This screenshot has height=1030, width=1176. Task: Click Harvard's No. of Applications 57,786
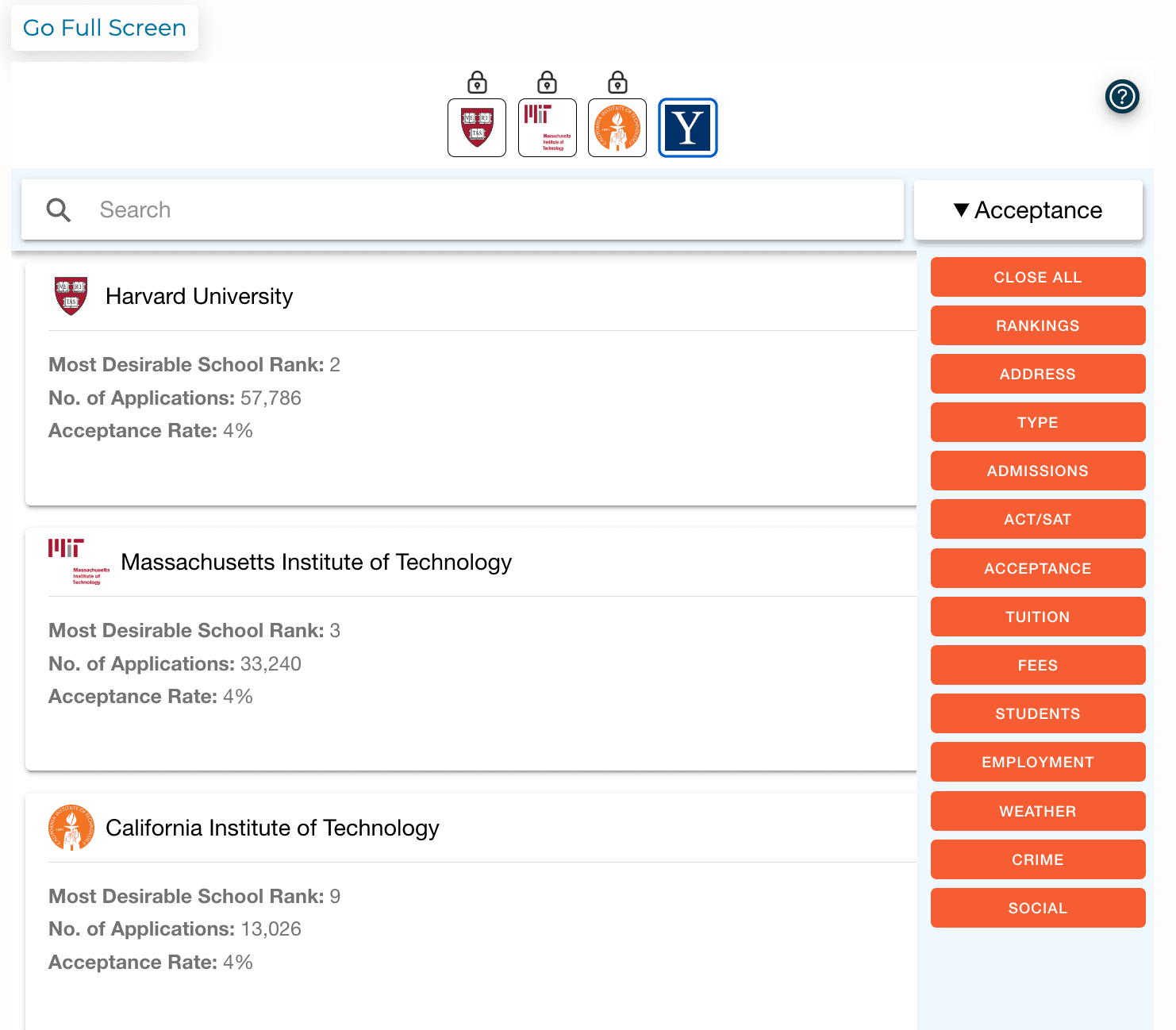point(175,398)
